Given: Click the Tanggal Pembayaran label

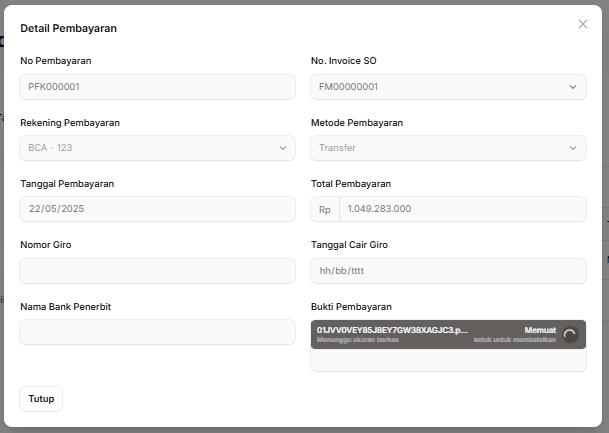Looking at the screenshot, I should 67,184.
